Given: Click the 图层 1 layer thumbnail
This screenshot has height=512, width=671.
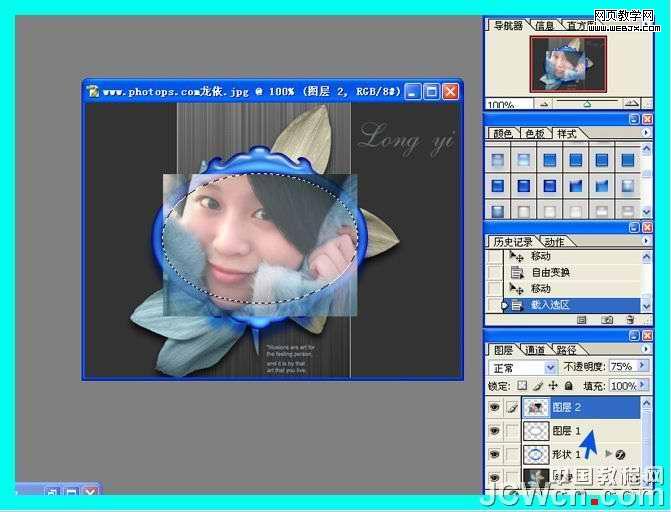Looking at the screenshot, I should click(x=536, y=431).
